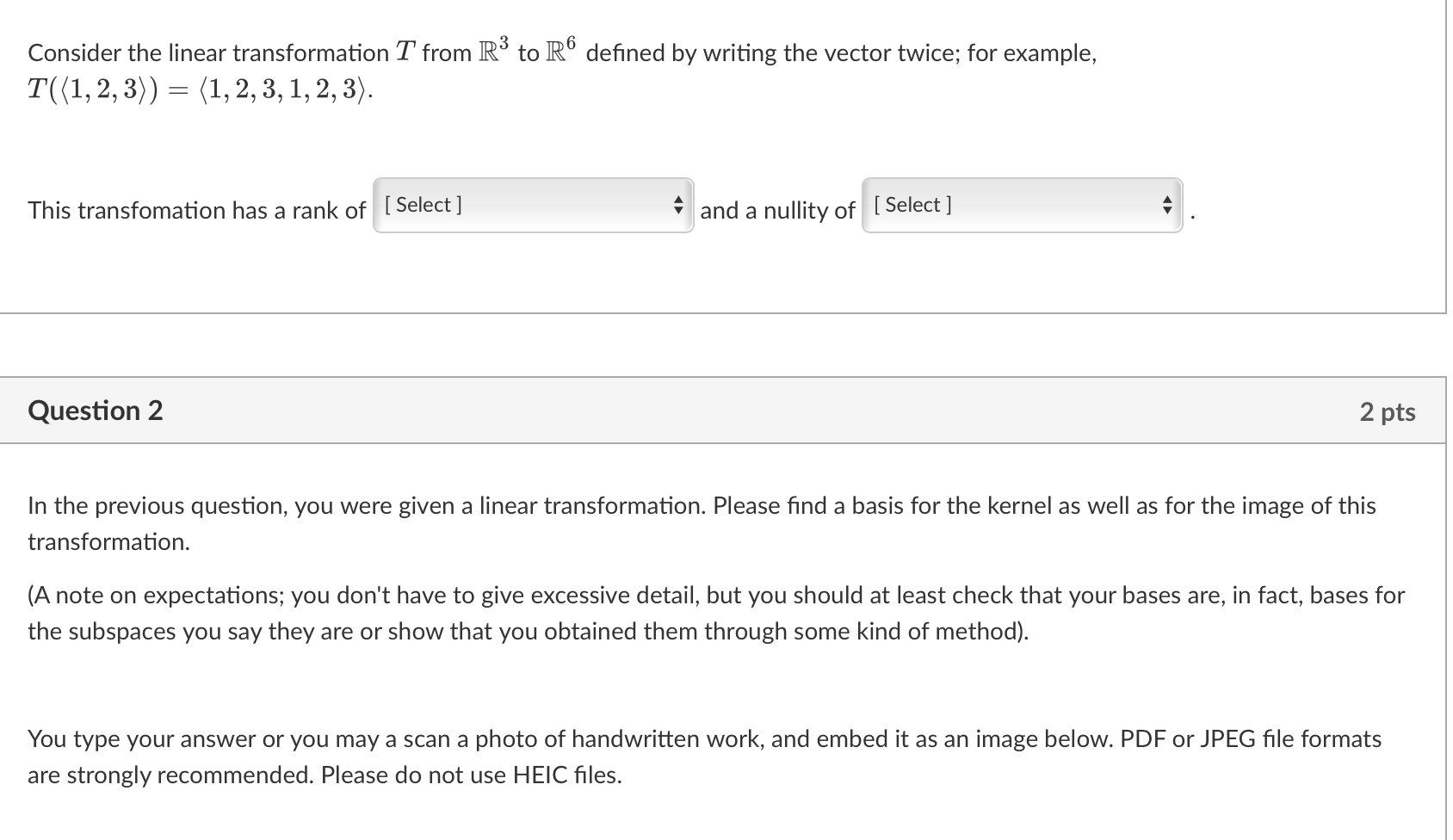Click the up-down arrows on the nullity dropdown
Screen dimensions: 1453x840
1168,206
